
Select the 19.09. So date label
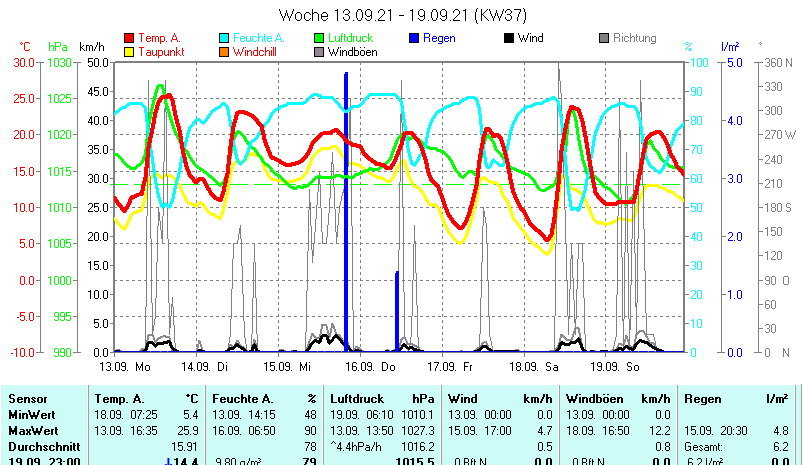618,367
